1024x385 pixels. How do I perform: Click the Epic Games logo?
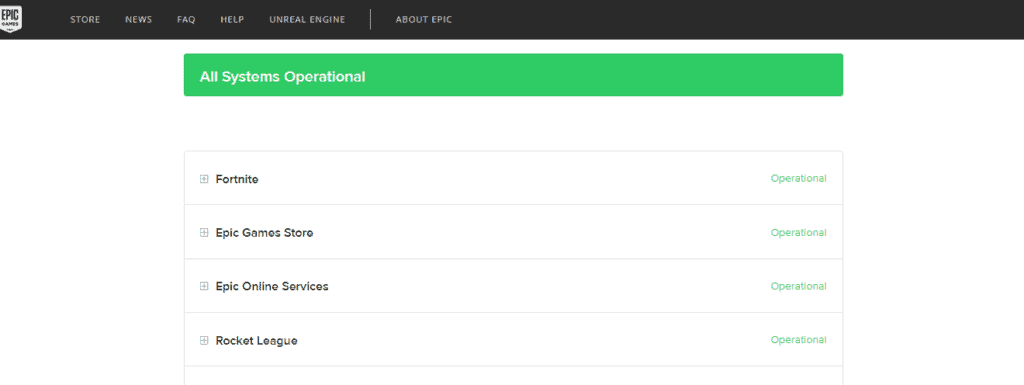coord(11,18)
